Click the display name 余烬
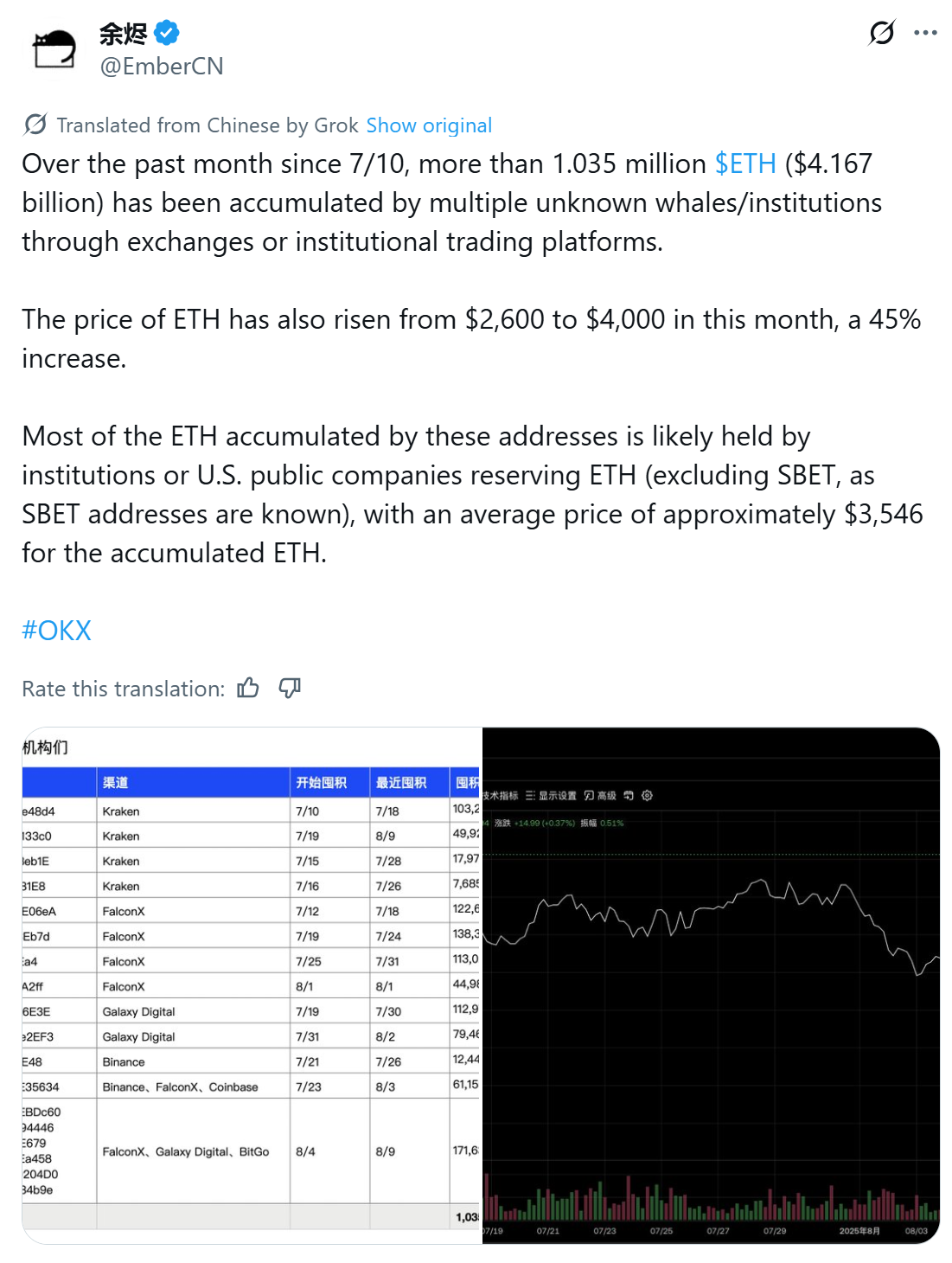 click(x=124, y=33)
